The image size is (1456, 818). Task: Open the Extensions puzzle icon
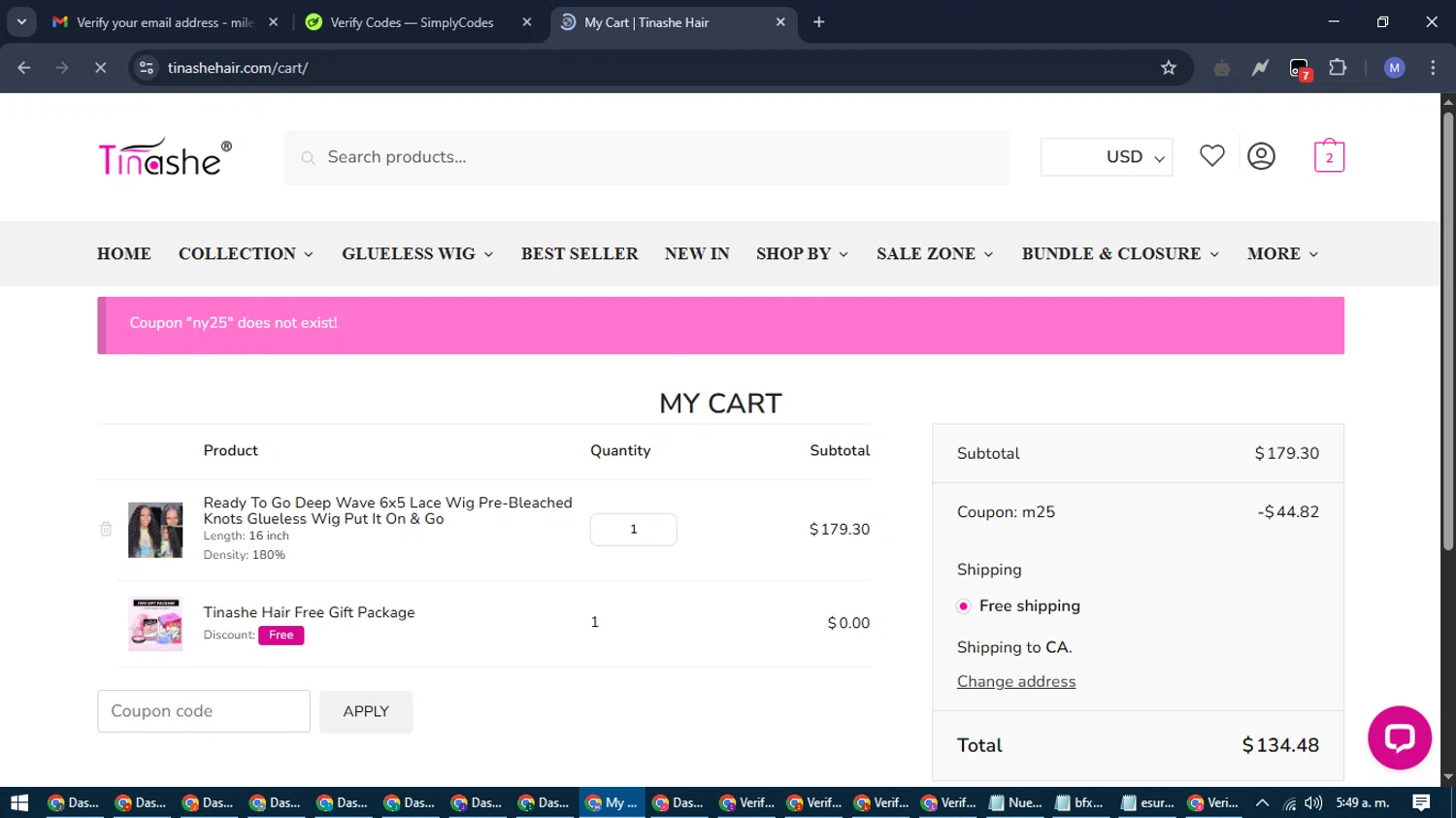1338,68
